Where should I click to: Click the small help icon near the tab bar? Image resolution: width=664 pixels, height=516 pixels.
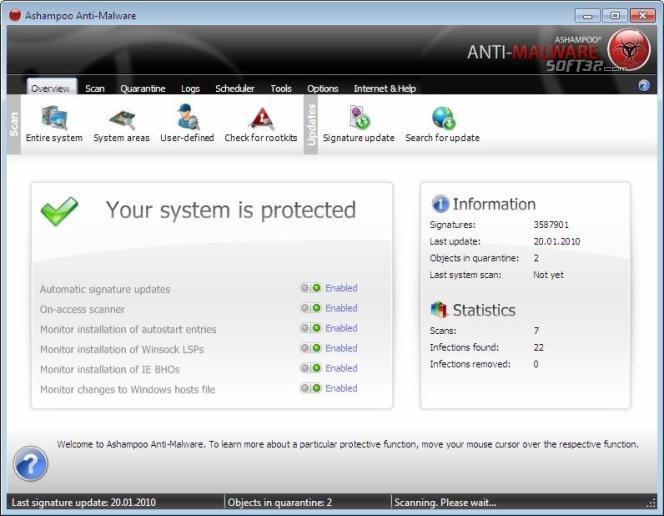644,86
